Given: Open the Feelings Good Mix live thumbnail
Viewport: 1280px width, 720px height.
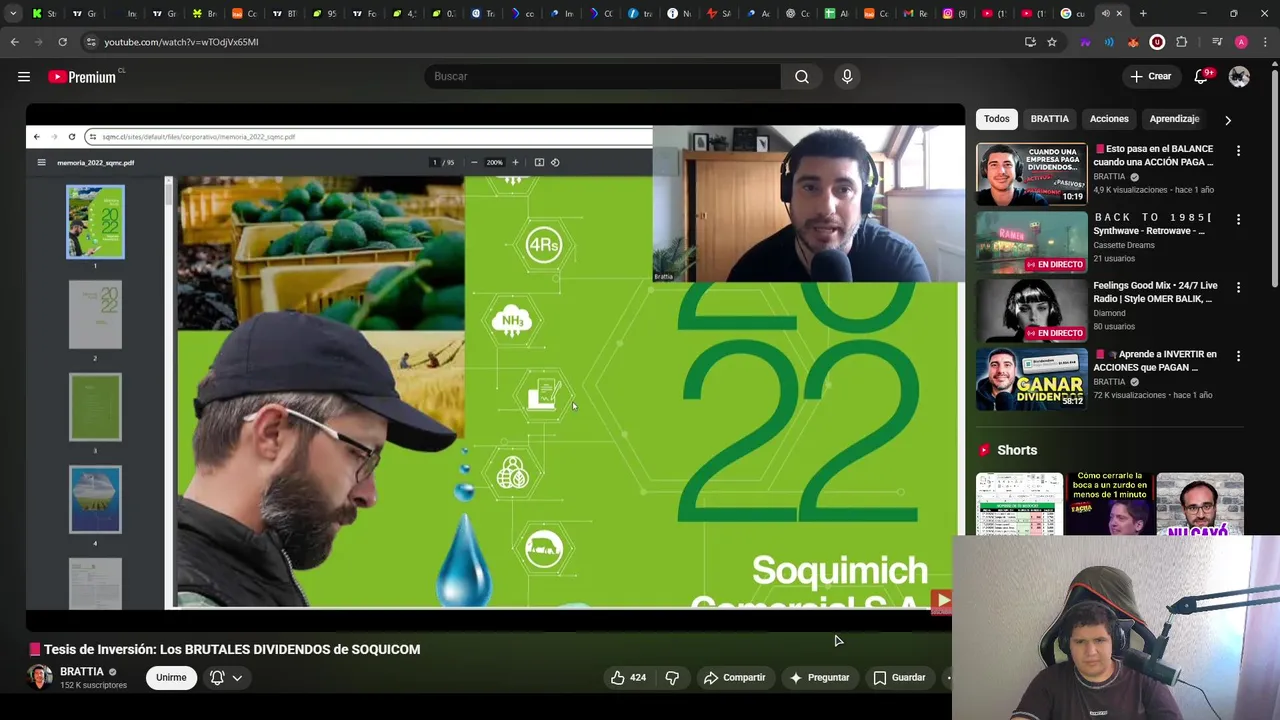Looking at the screenshot, I should [x=1031, y=310].
